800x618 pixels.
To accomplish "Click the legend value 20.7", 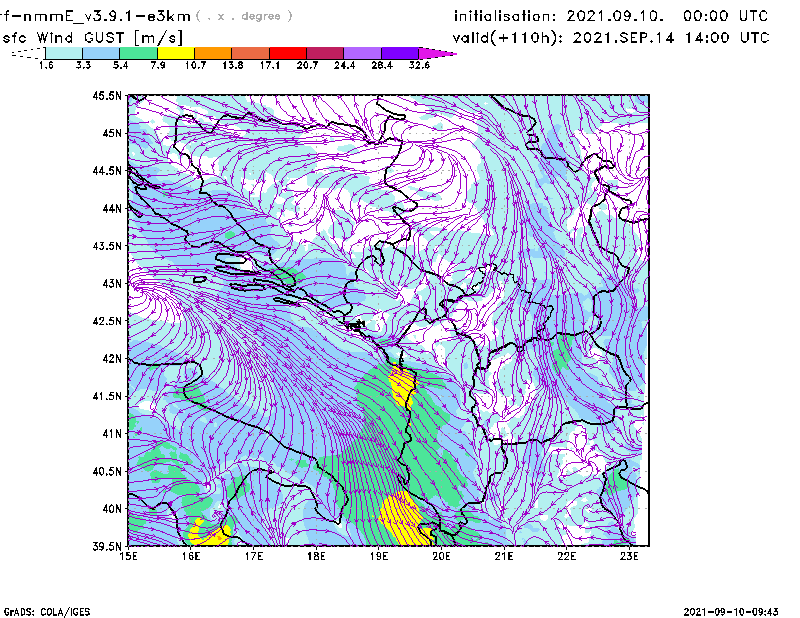I will (x=307, y=65).
